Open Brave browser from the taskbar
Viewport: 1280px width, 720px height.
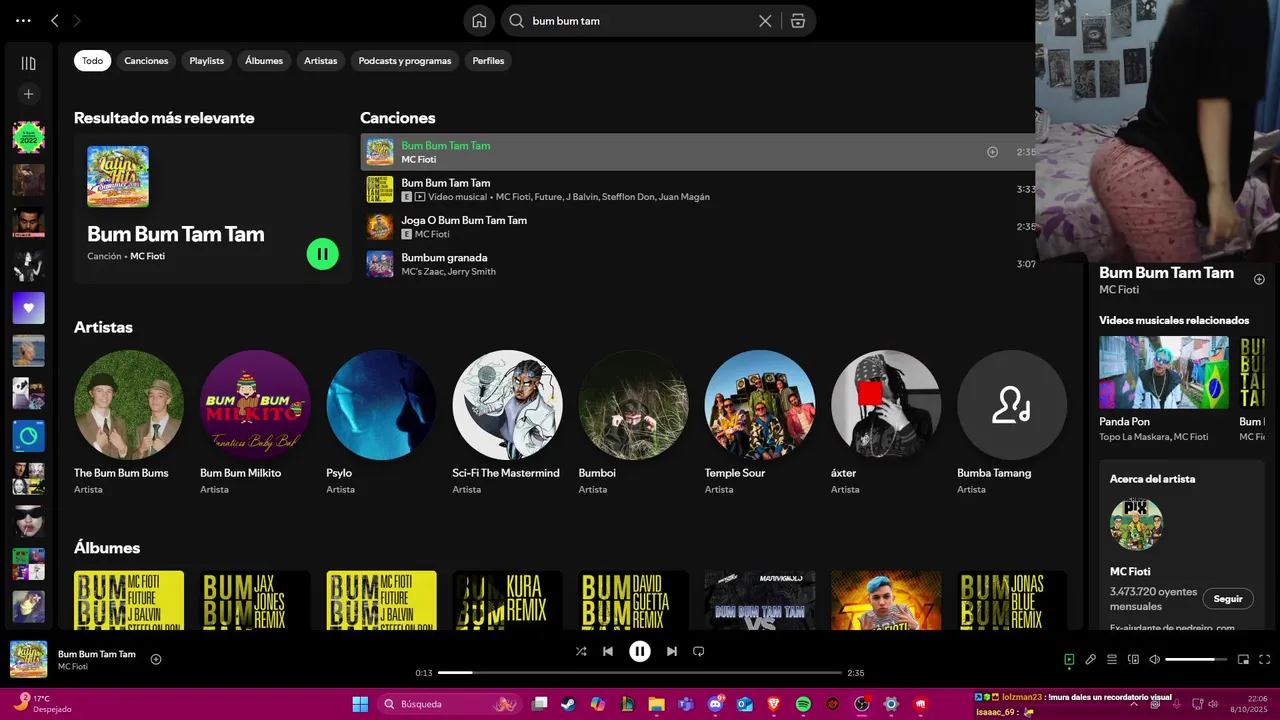pos(774,704)
